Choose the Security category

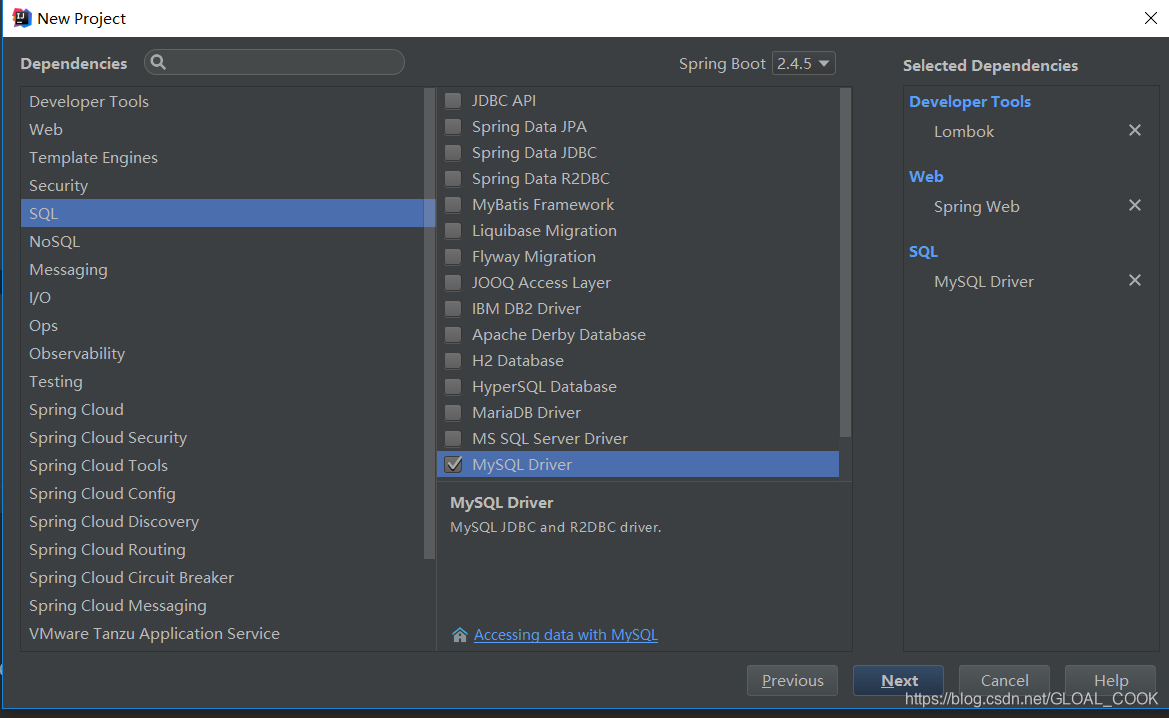pyautogui.click(x=223, y=185)
